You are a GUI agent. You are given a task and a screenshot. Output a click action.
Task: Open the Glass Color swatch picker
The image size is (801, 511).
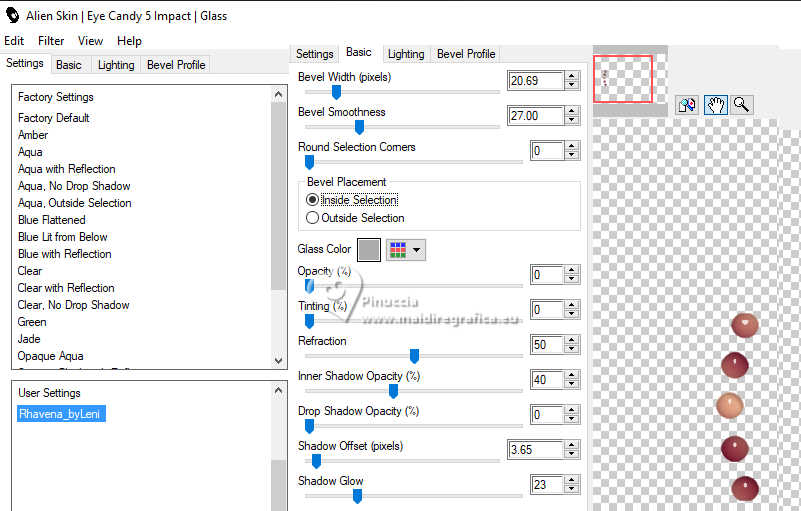click(369, 250)
